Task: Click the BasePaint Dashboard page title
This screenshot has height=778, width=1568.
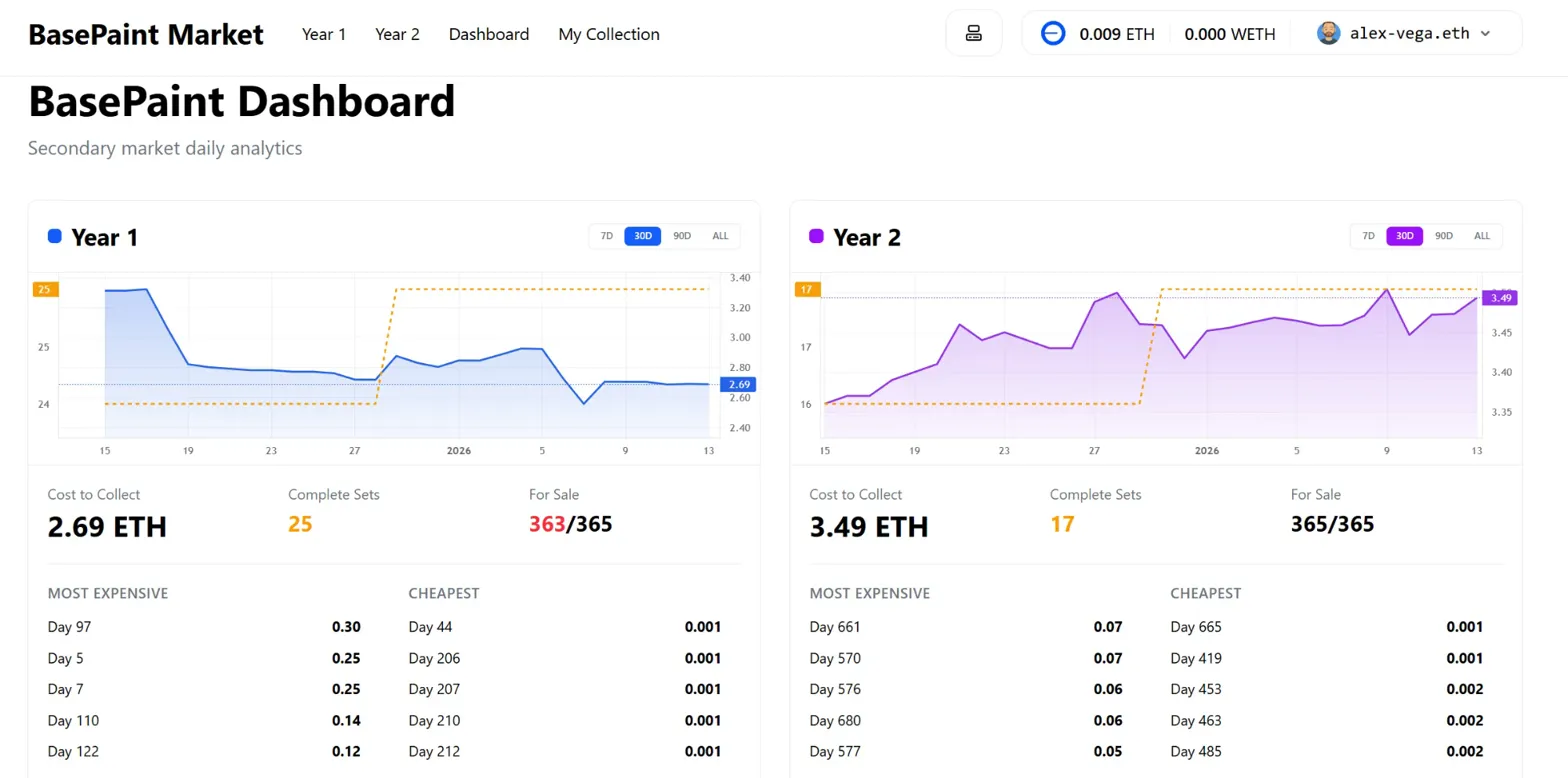Action: click(242, 102)
